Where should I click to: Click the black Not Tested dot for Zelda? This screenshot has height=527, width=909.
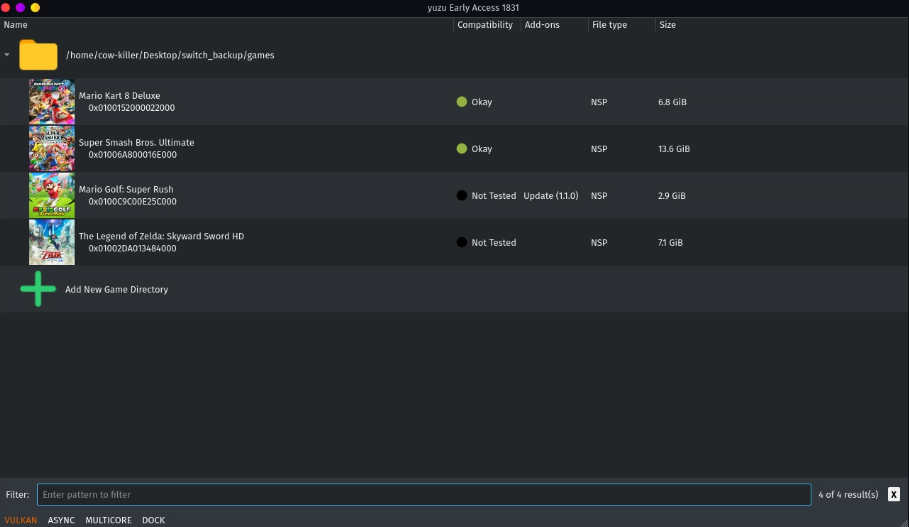[462, 243]
